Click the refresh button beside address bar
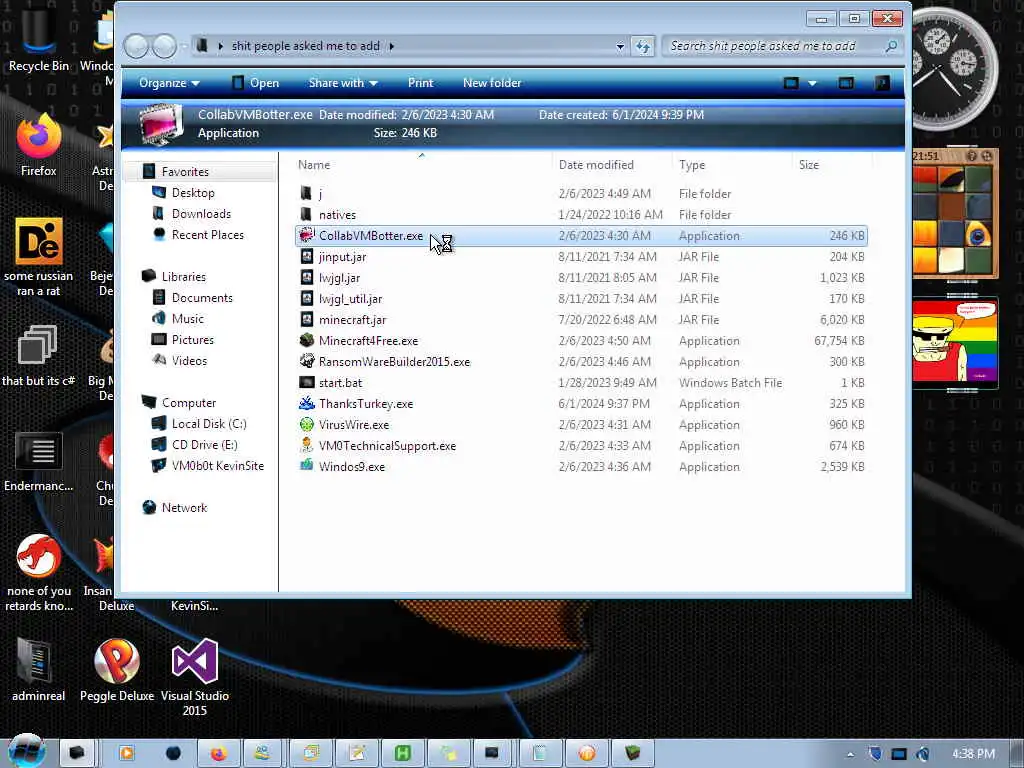 pos(643,46)
